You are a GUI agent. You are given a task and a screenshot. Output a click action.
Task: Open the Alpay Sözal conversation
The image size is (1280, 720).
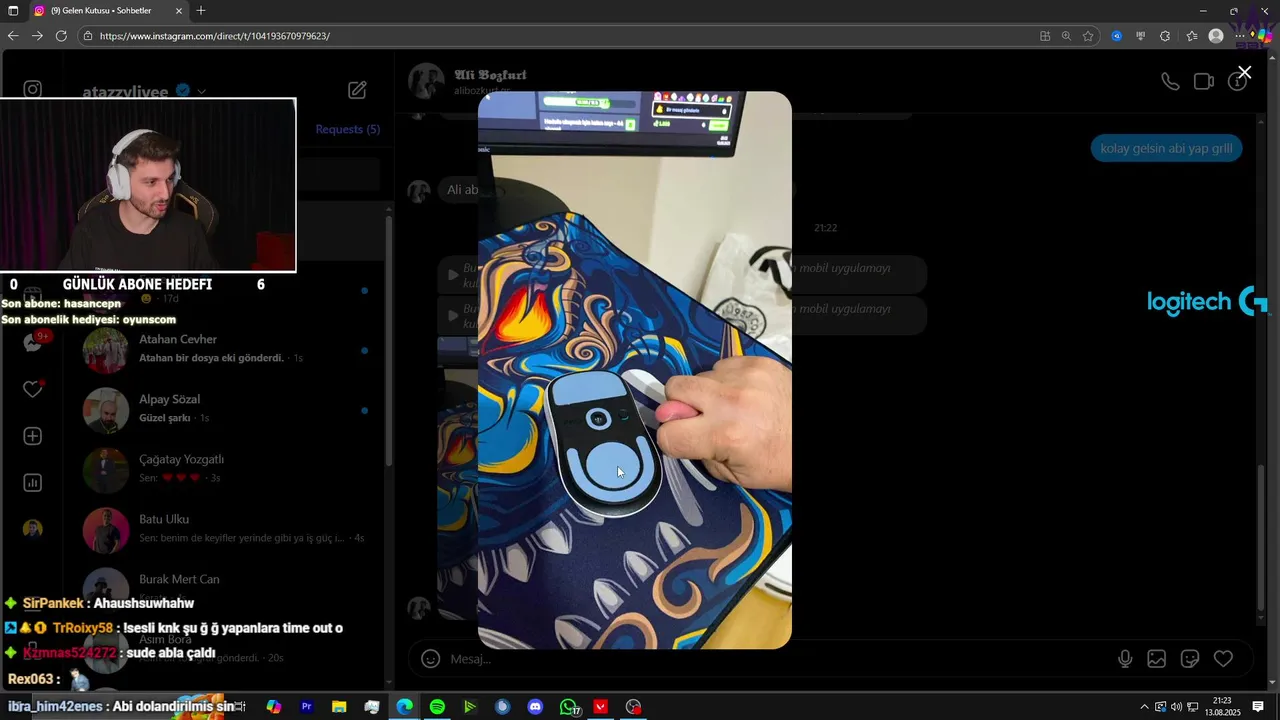pos(226,408)
